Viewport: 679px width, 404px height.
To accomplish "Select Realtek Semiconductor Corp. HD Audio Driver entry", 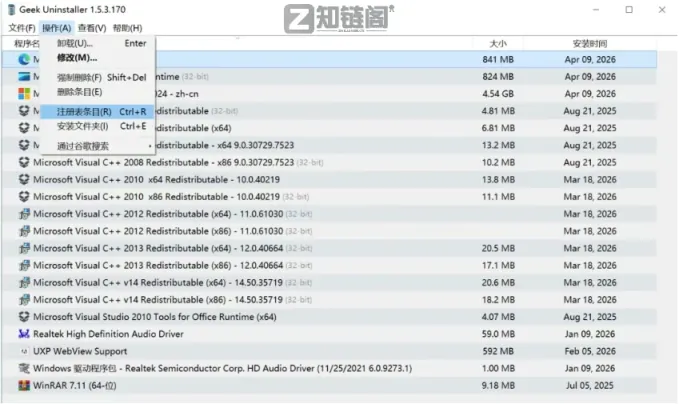I will 330,368.
